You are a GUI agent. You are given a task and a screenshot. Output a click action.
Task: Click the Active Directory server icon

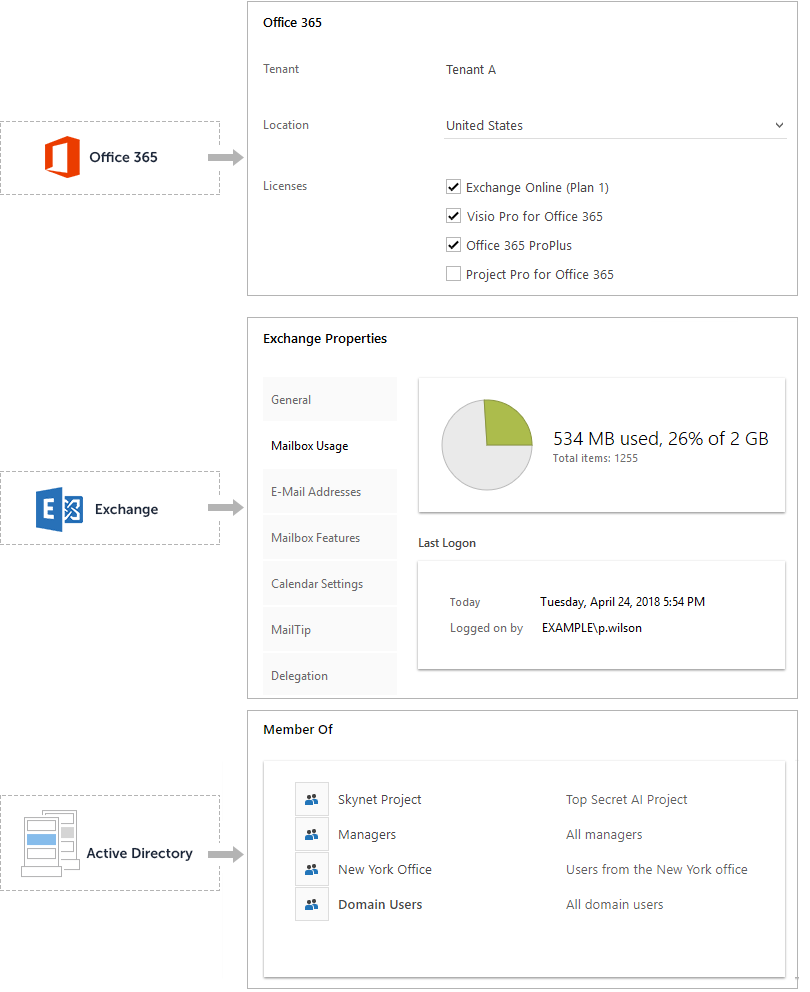pyautogui.click(x=51, y=843)
